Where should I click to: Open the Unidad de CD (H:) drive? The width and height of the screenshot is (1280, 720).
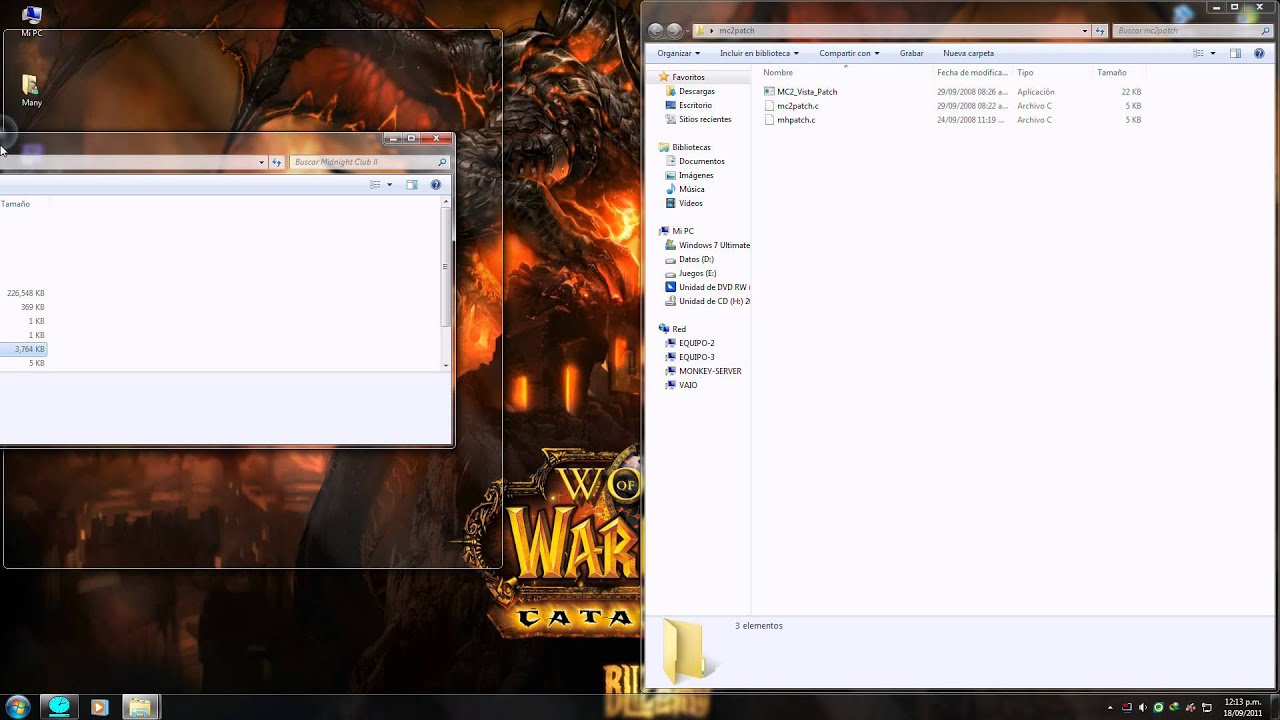(707, 301)
